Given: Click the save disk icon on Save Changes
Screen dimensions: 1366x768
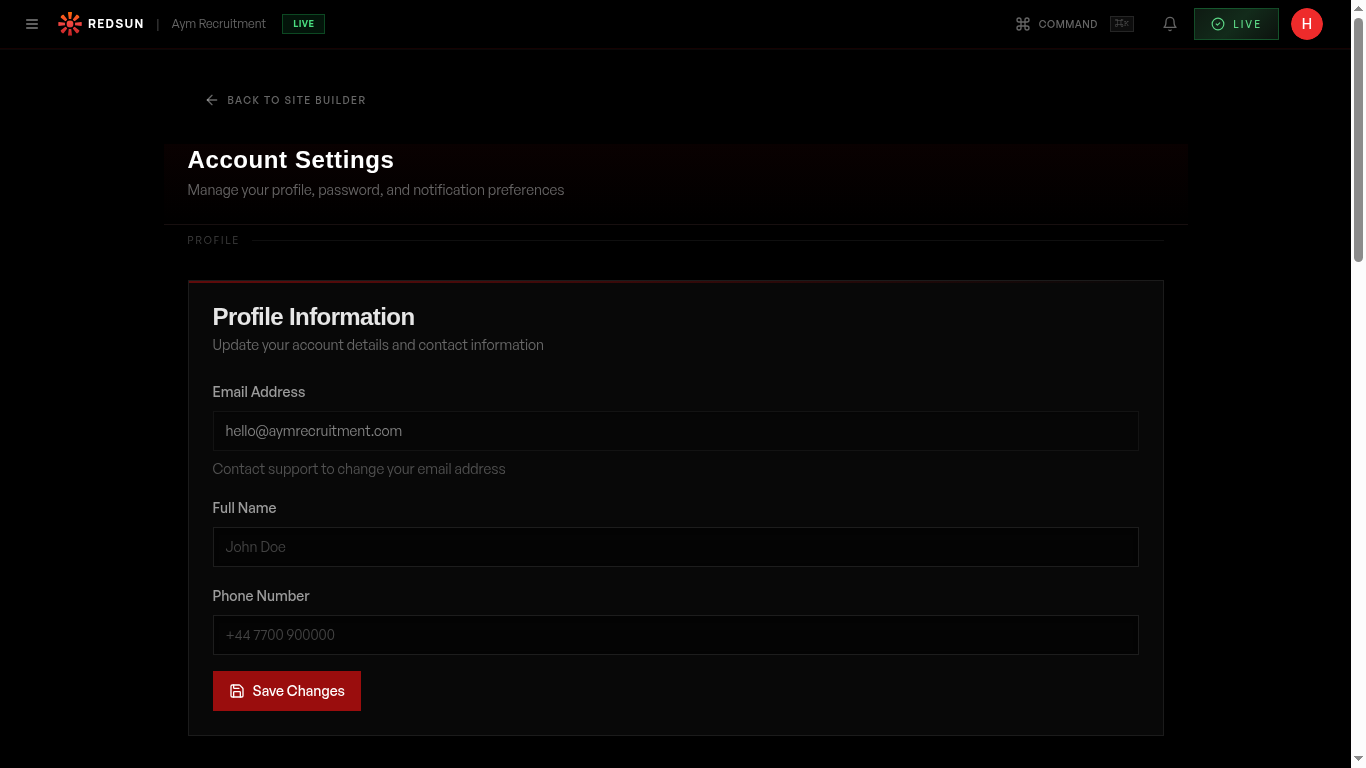Looking at the screenshot, I should (237, 690).
